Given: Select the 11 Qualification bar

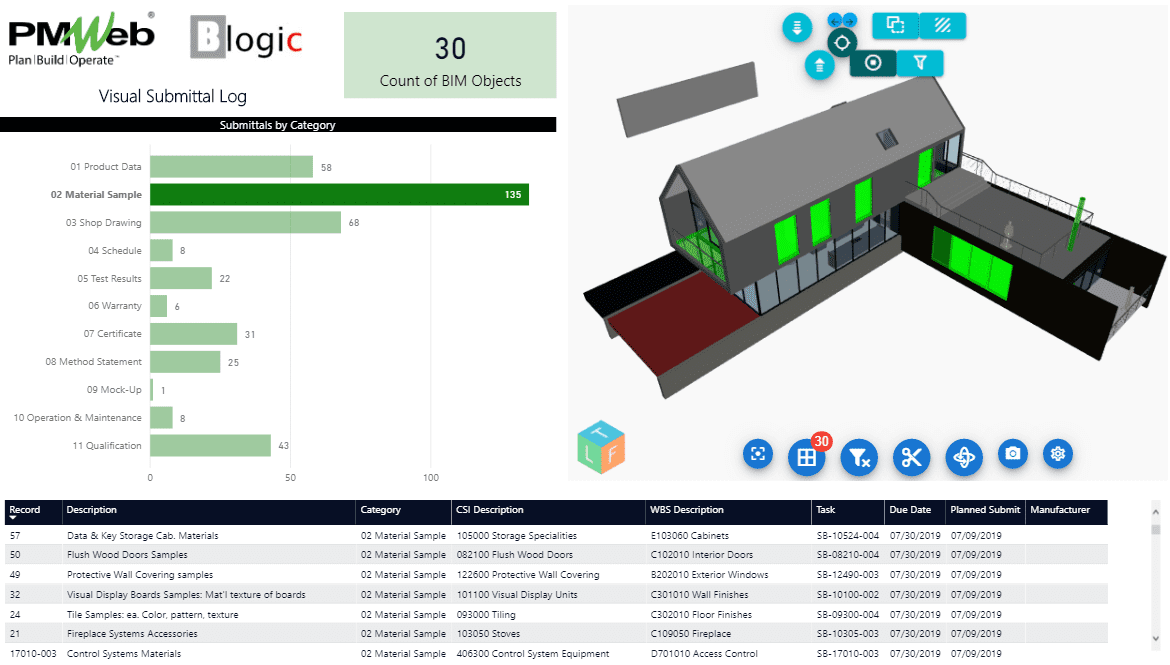Looking at the screenshot, I should pyautogui.click(x=210, y=446).
